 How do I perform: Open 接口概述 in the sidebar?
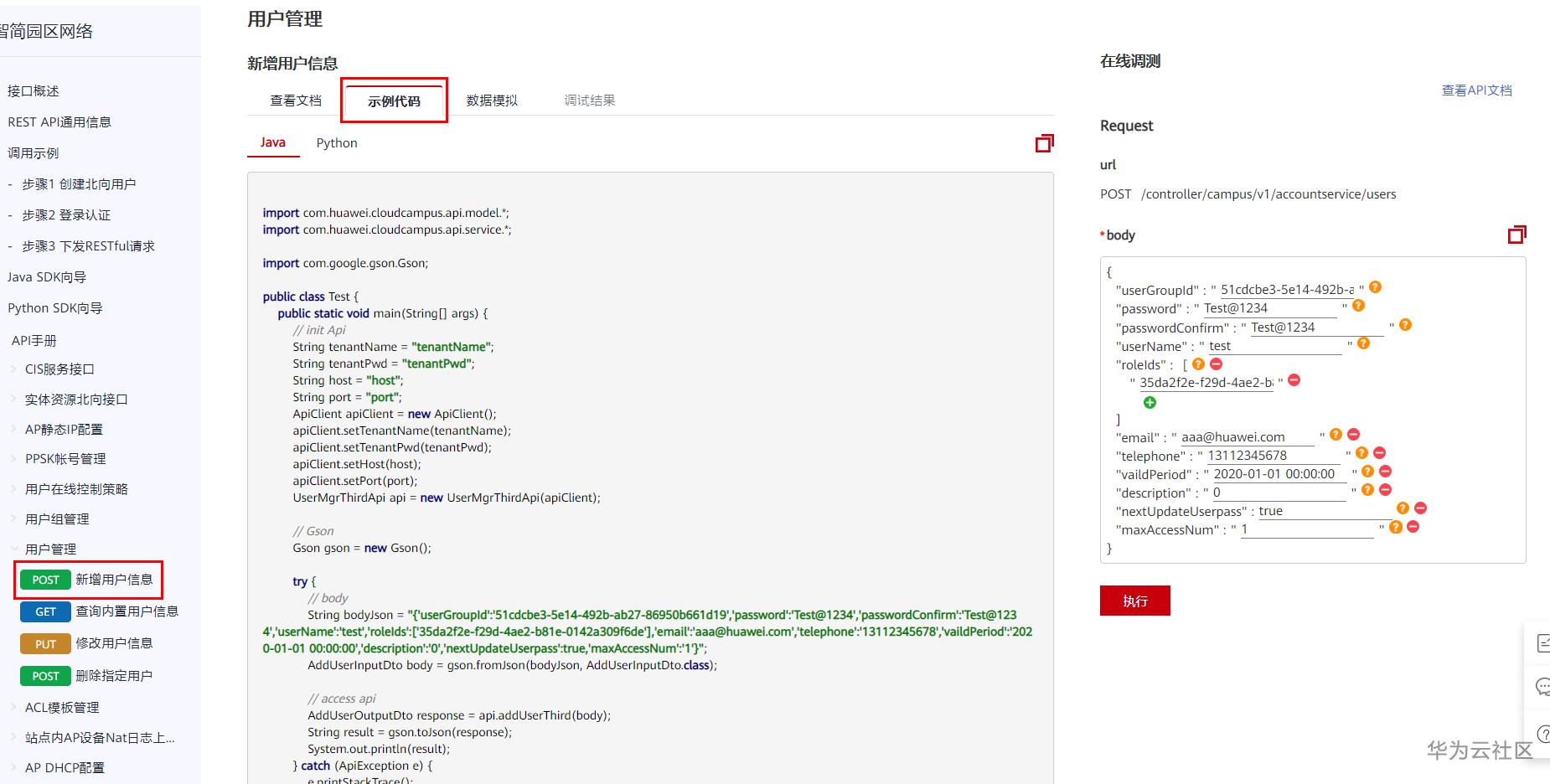[34, 91]
